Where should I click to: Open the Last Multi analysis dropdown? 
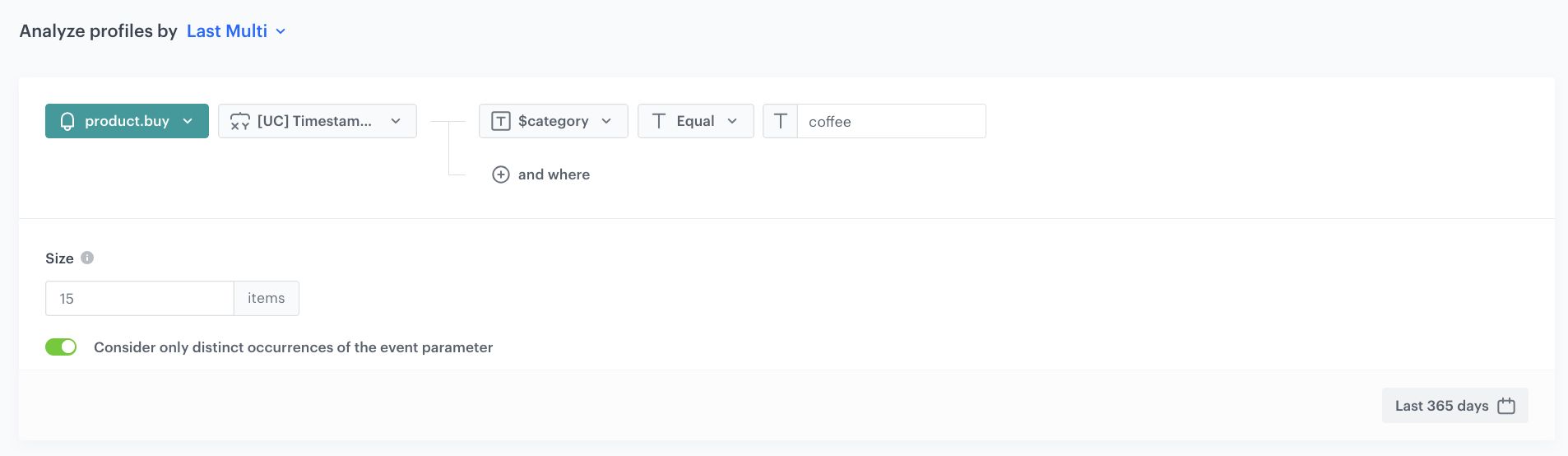227,31
